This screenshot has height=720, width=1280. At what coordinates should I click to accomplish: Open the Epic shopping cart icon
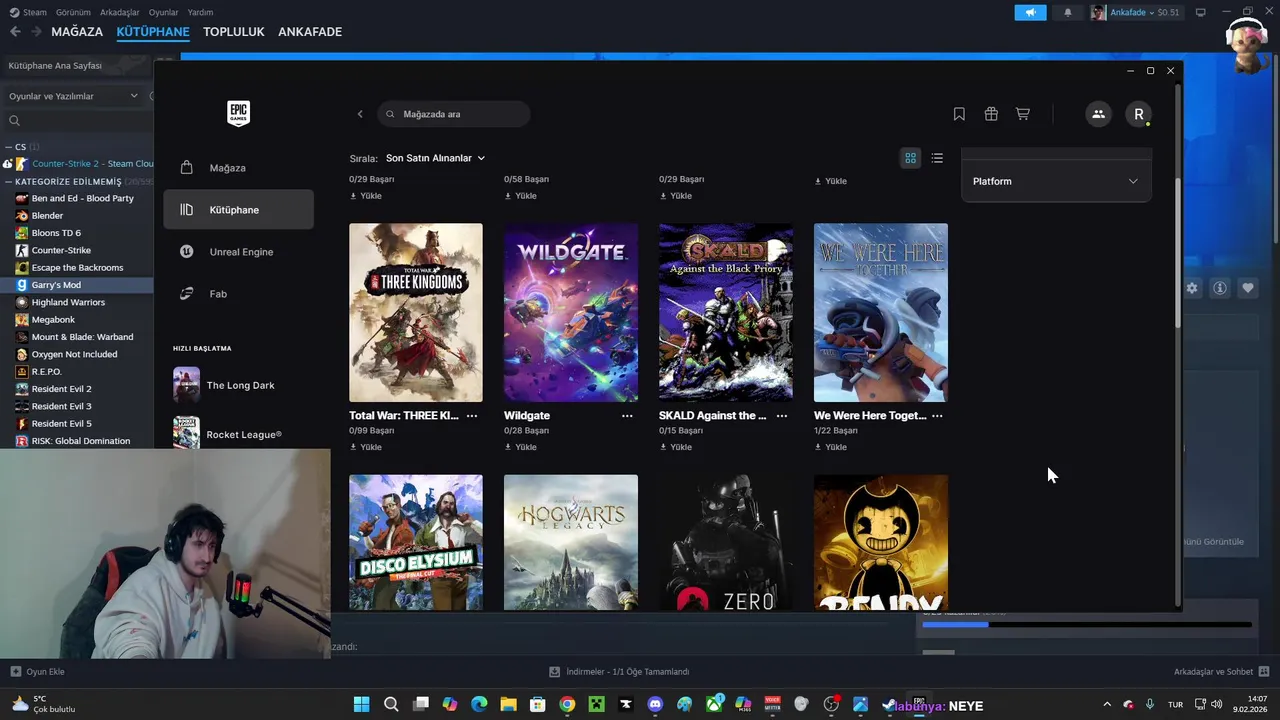(x=1022, y=114)
